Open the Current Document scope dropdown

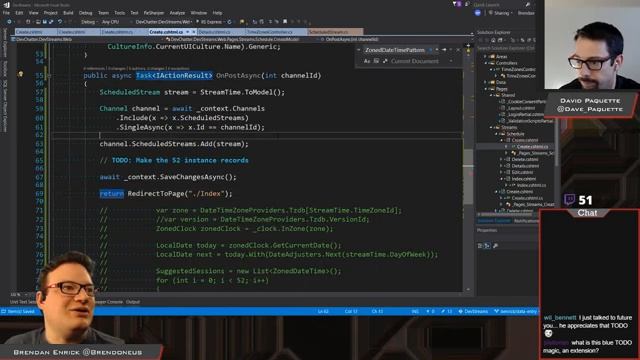click(422, 61)
